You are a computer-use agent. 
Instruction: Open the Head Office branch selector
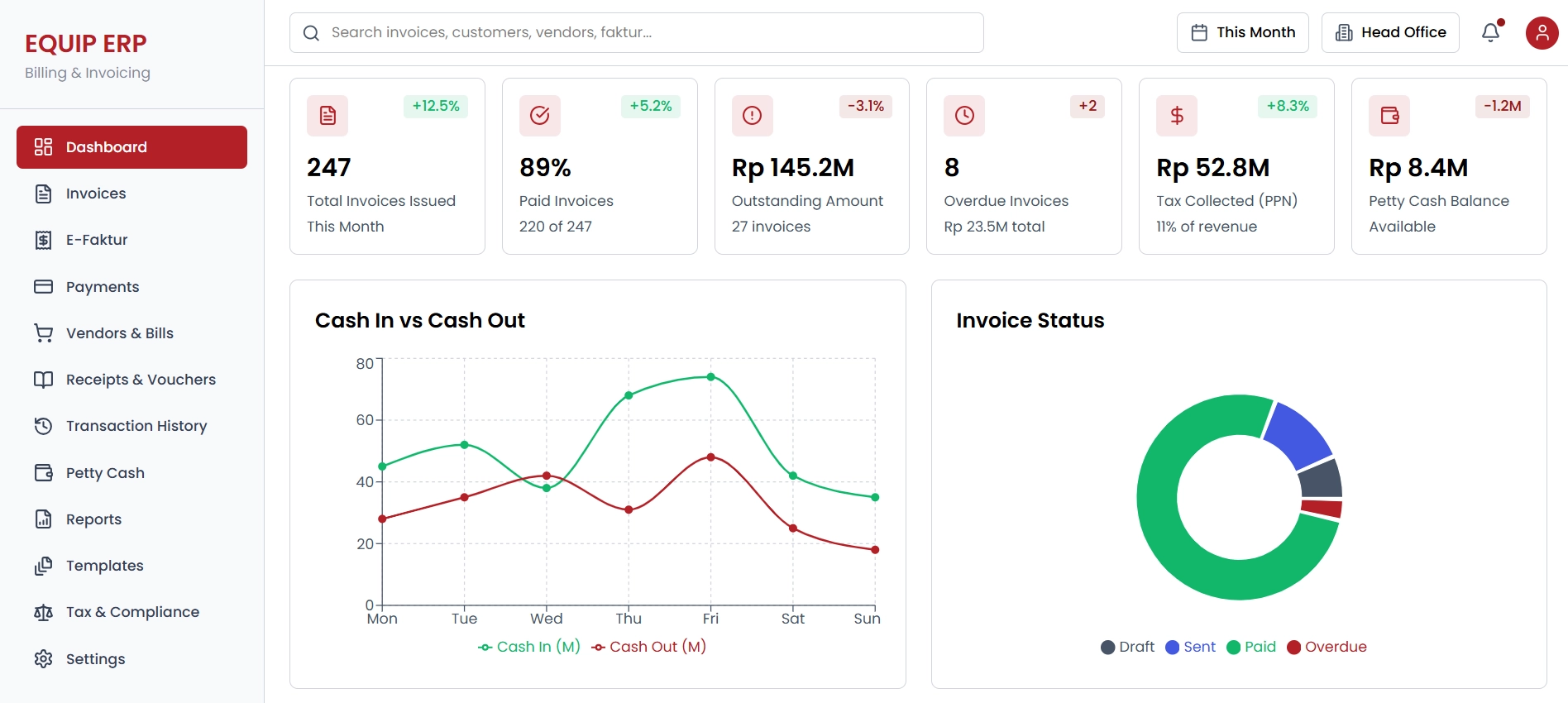[x=1389, y=33]
